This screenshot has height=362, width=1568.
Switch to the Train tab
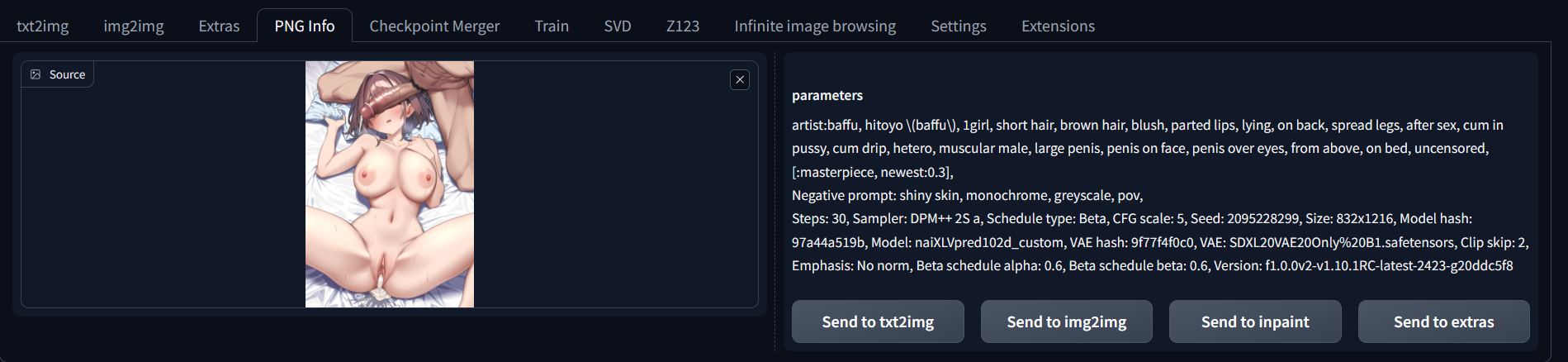click(552, 26)
